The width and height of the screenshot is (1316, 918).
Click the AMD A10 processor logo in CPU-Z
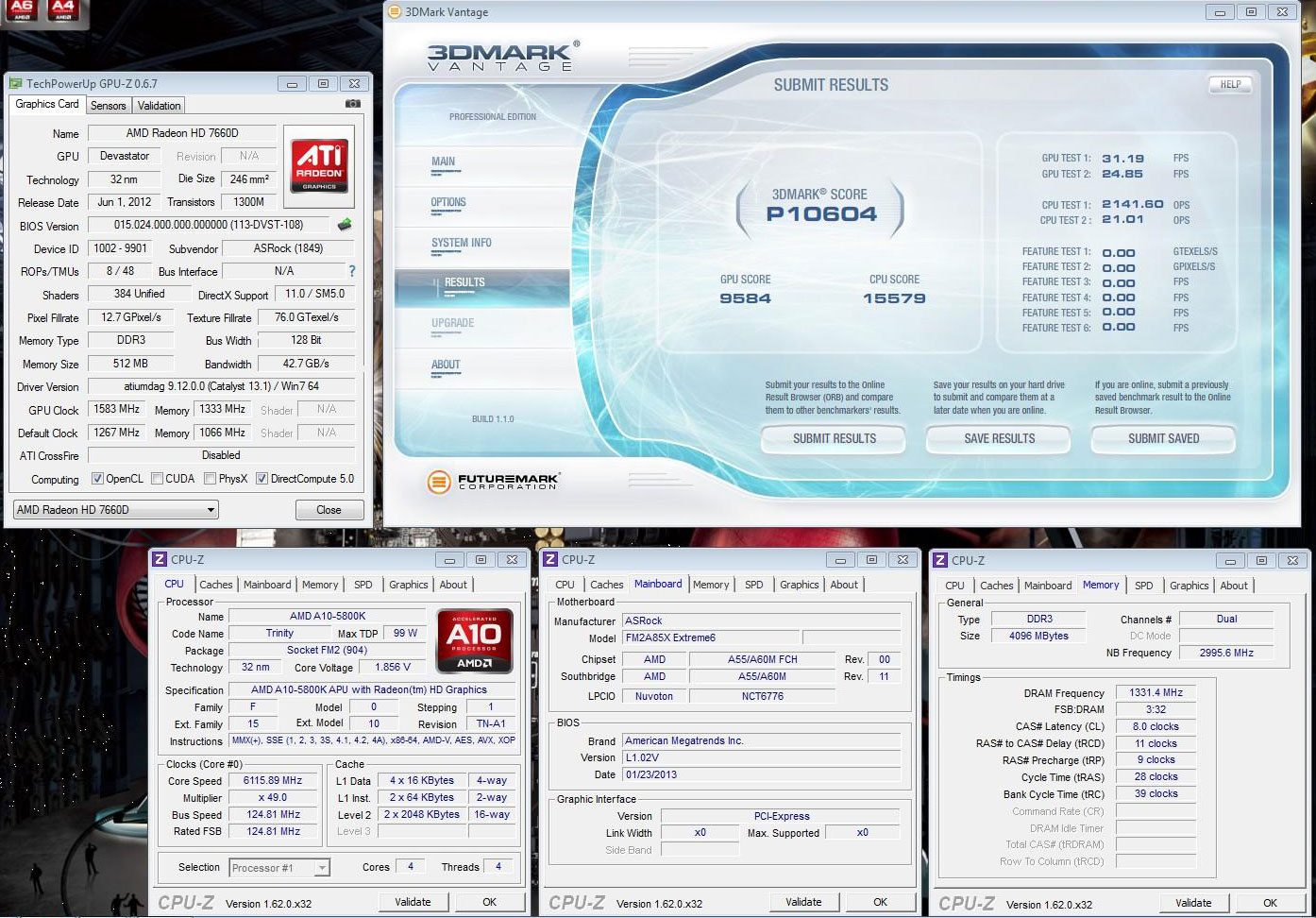[x=474, y=640]
